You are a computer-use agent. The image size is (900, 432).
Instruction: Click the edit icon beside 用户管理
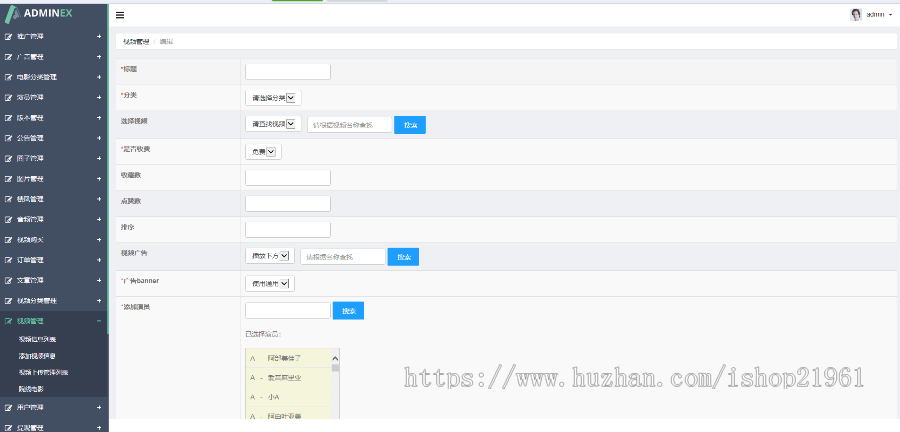click(8, 407)
